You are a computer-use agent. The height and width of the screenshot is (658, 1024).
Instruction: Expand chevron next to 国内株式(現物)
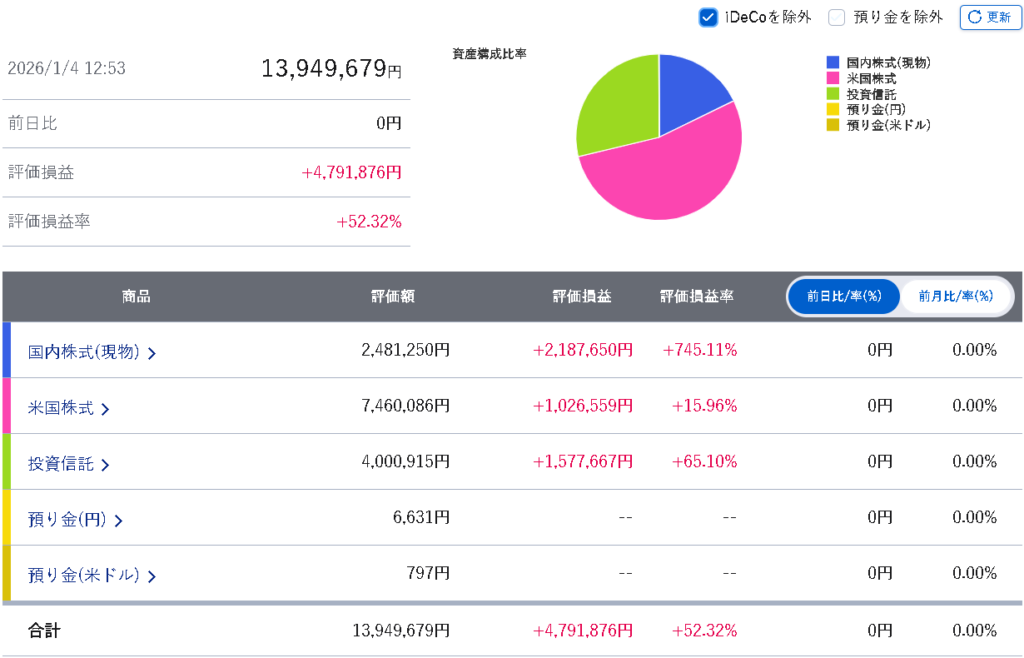(152, 353)
